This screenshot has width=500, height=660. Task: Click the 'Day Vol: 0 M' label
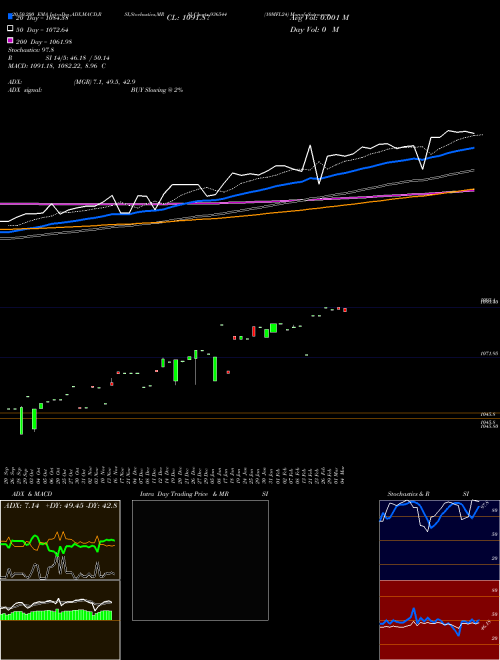pos(314,29)
